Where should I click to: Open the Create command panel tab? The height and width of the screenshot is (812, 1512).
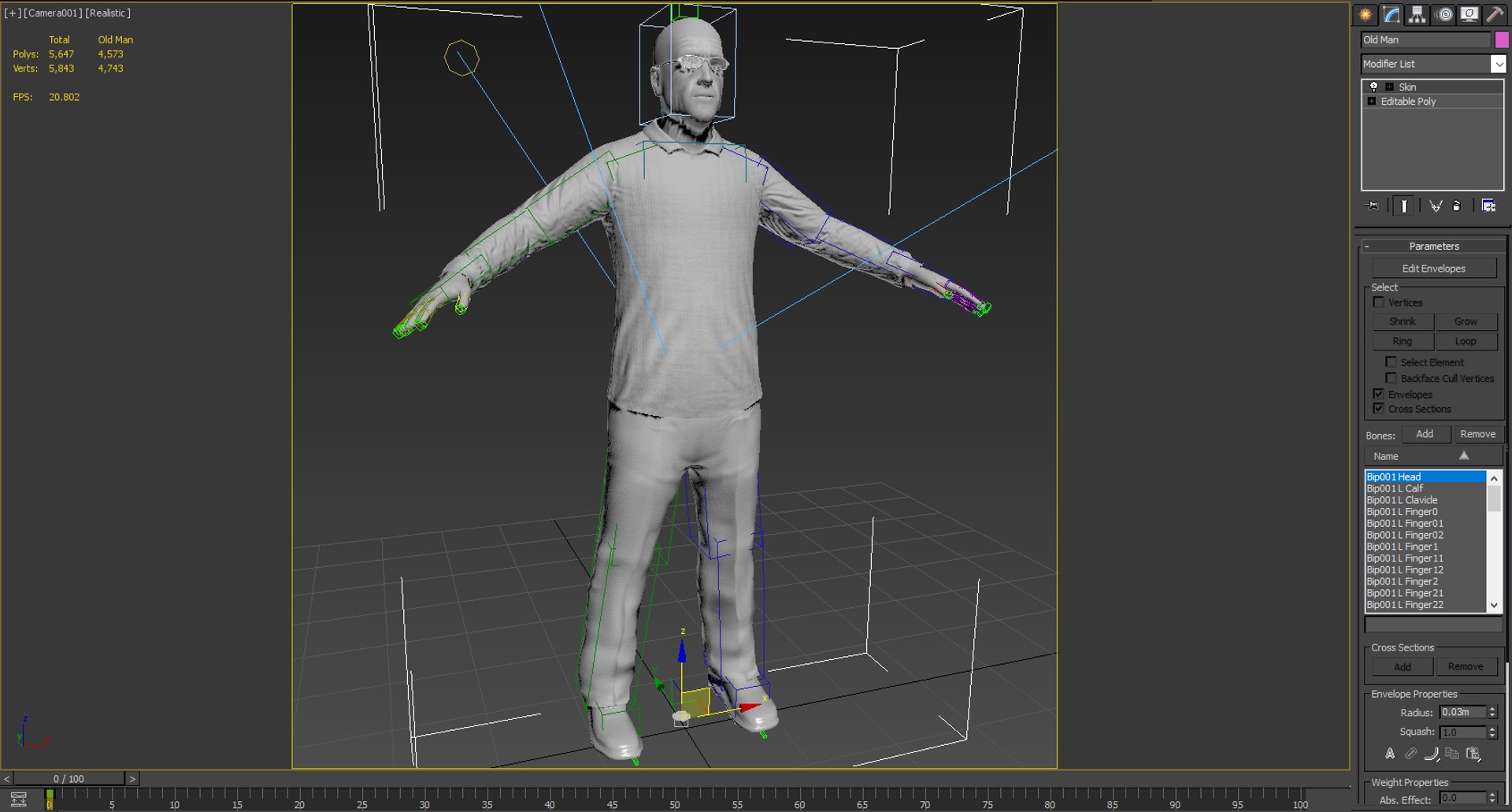(x=1365, y=14)
